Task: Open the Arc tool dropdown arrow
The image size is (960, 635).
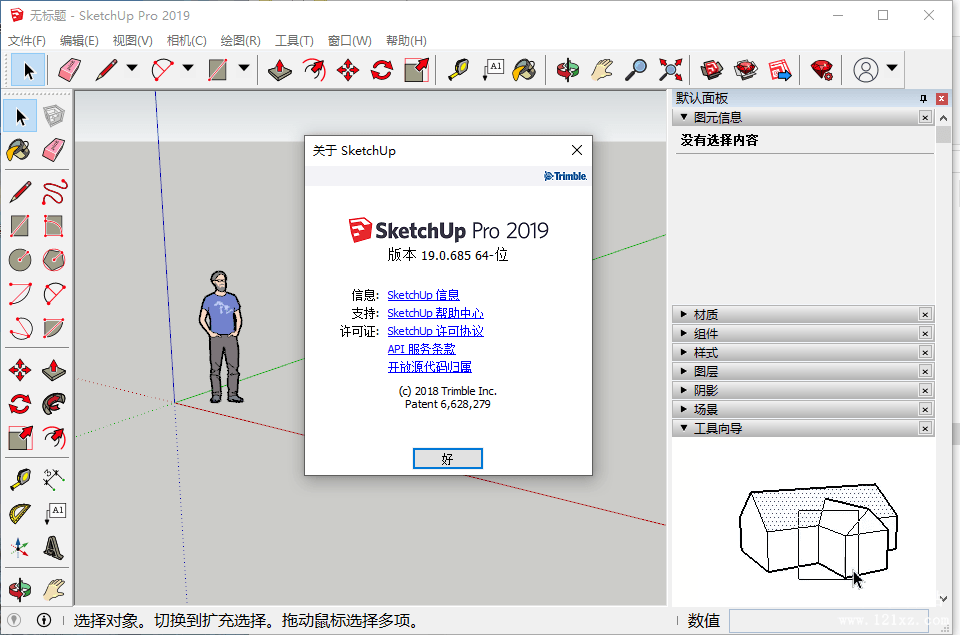Action: point(188,68)
